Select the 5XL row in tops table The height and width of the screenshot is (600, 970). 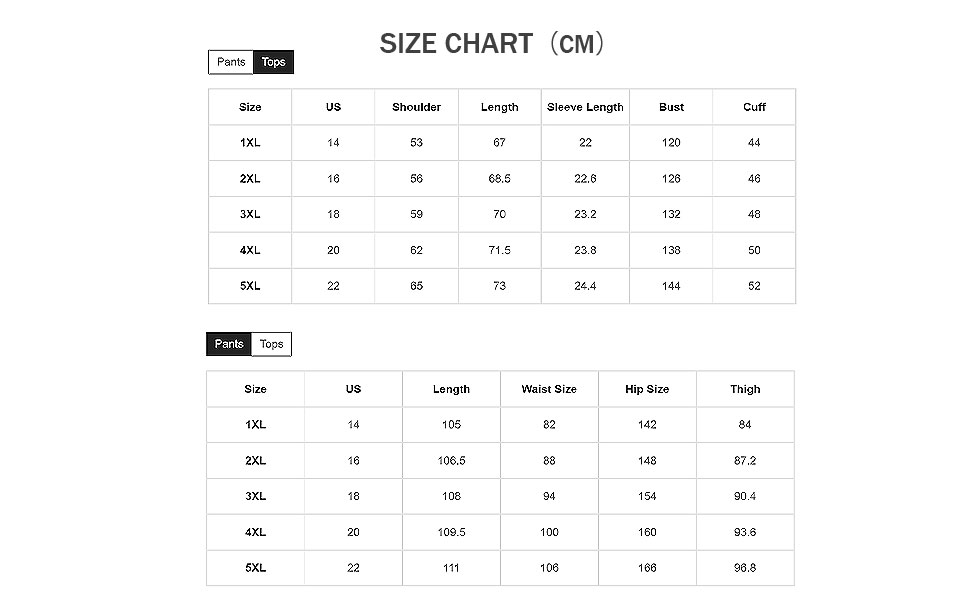click(x=502, y=286)
